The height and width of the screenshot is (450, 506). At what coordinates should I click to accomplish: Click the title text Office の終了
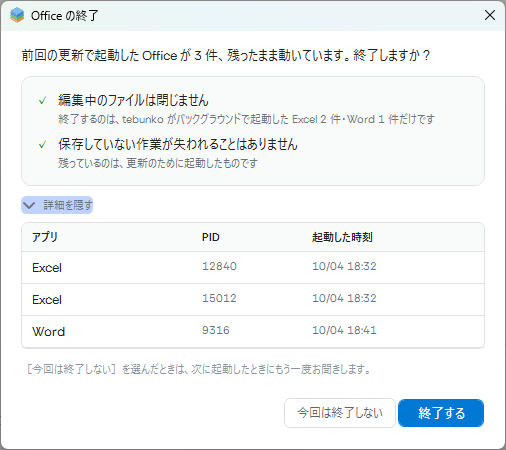(x=64, y=15)
